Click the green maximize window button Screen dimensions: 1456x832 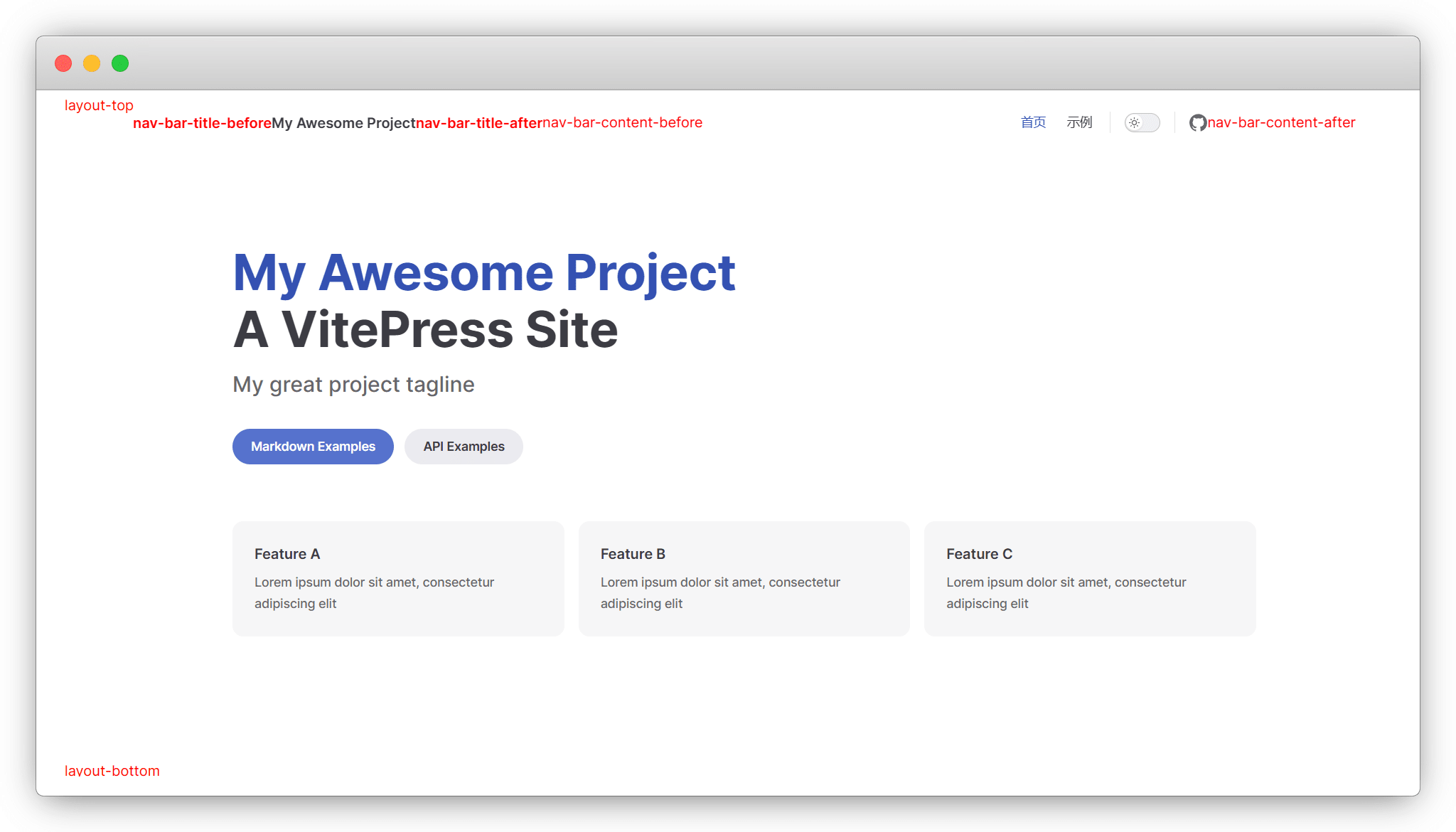coord(120,63)
